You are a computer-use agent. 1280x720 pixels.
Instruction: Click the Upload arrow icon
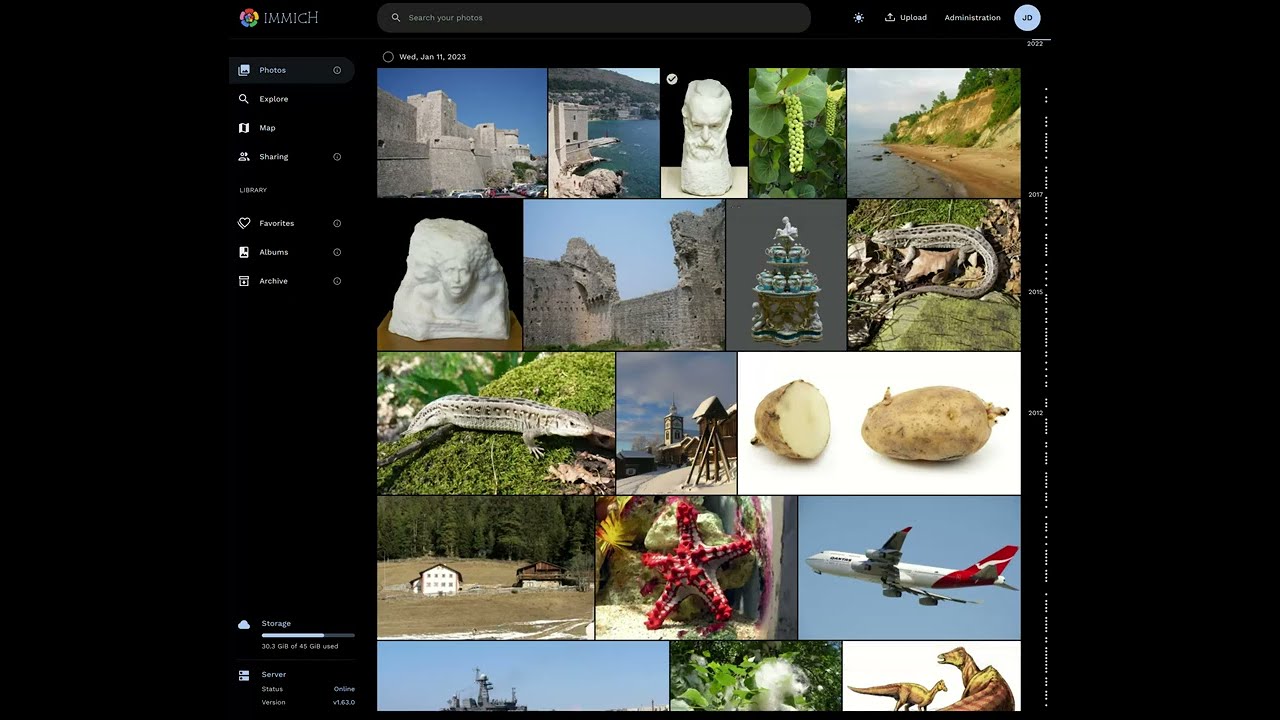890,17
